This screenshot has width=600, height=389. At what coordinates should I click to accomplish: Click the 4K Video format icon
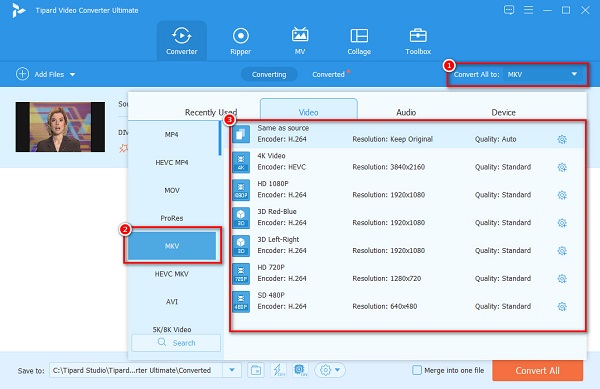tap(241, 162)
